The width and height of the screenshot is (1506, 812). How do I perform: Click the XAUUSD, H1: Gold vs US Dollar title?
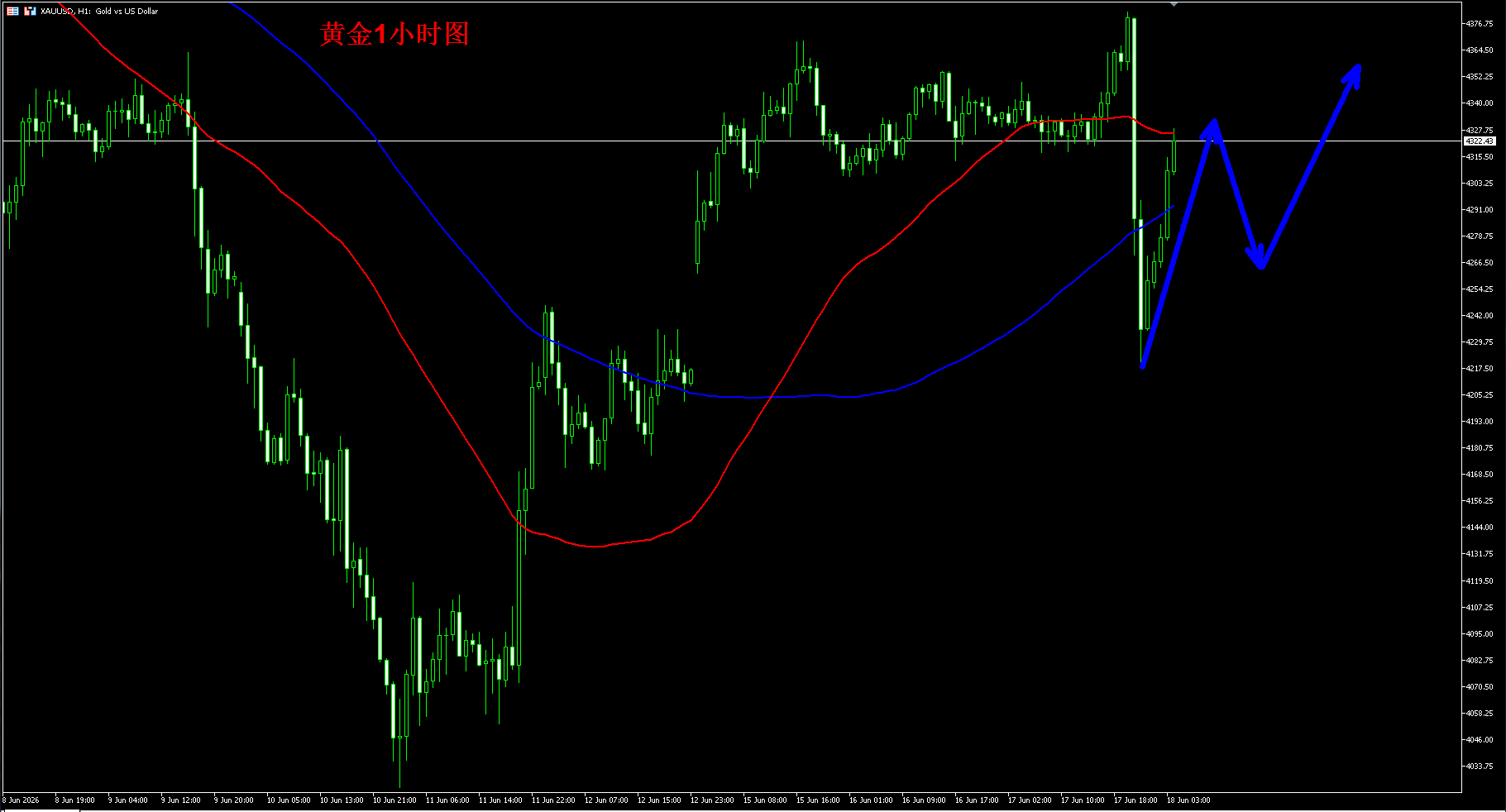click(x=99, y=11)
